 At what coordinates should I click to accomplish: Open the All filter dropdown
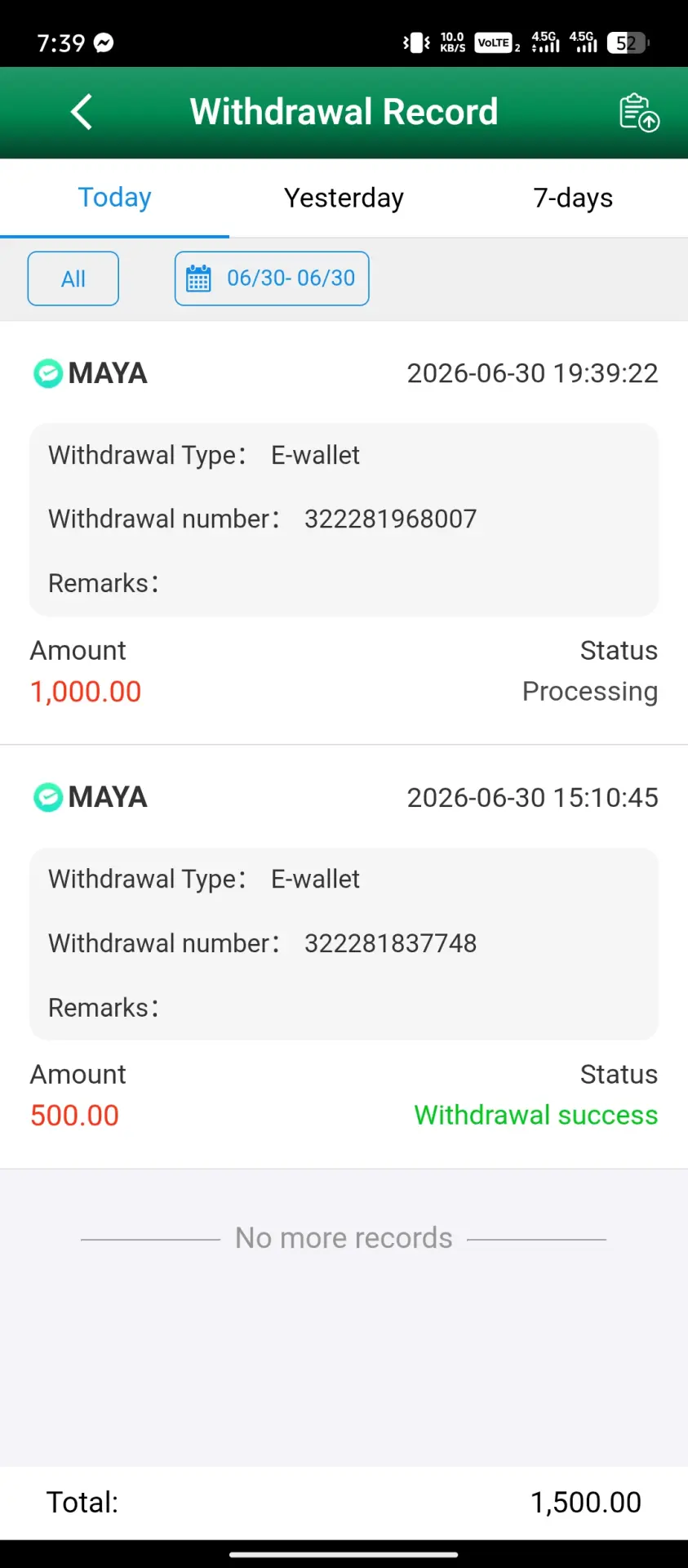coord(73,278)
